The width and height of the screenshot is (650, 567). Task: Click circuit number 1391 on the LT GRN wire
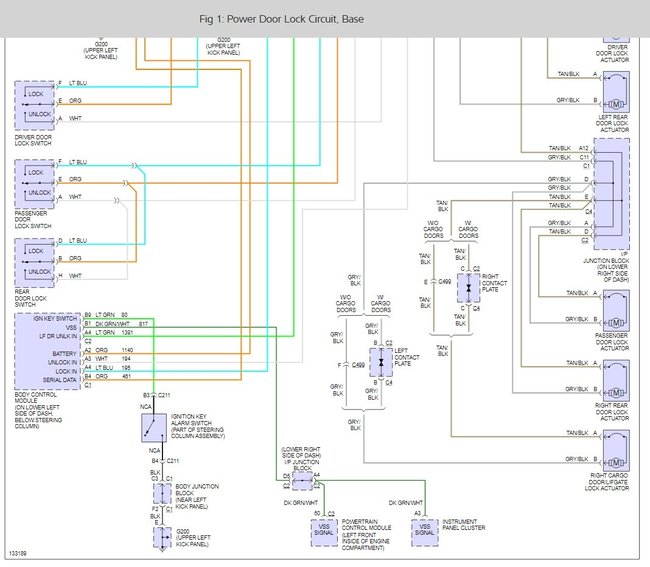(x=127, y=332)
